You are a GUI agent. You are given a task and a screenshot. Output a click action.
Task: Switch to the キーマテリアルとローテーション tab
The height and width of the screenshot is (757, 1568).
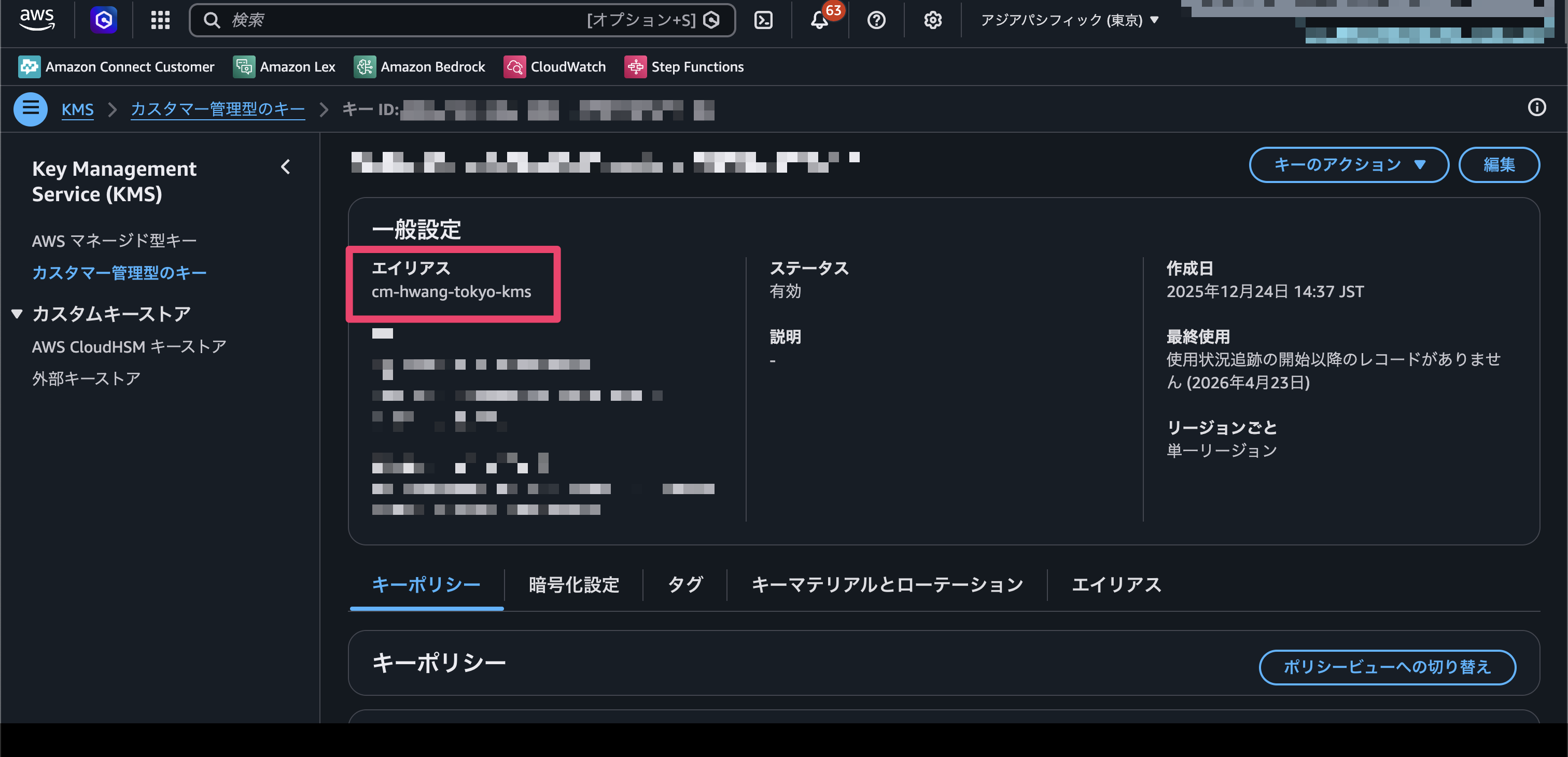(x=887, y=584)
